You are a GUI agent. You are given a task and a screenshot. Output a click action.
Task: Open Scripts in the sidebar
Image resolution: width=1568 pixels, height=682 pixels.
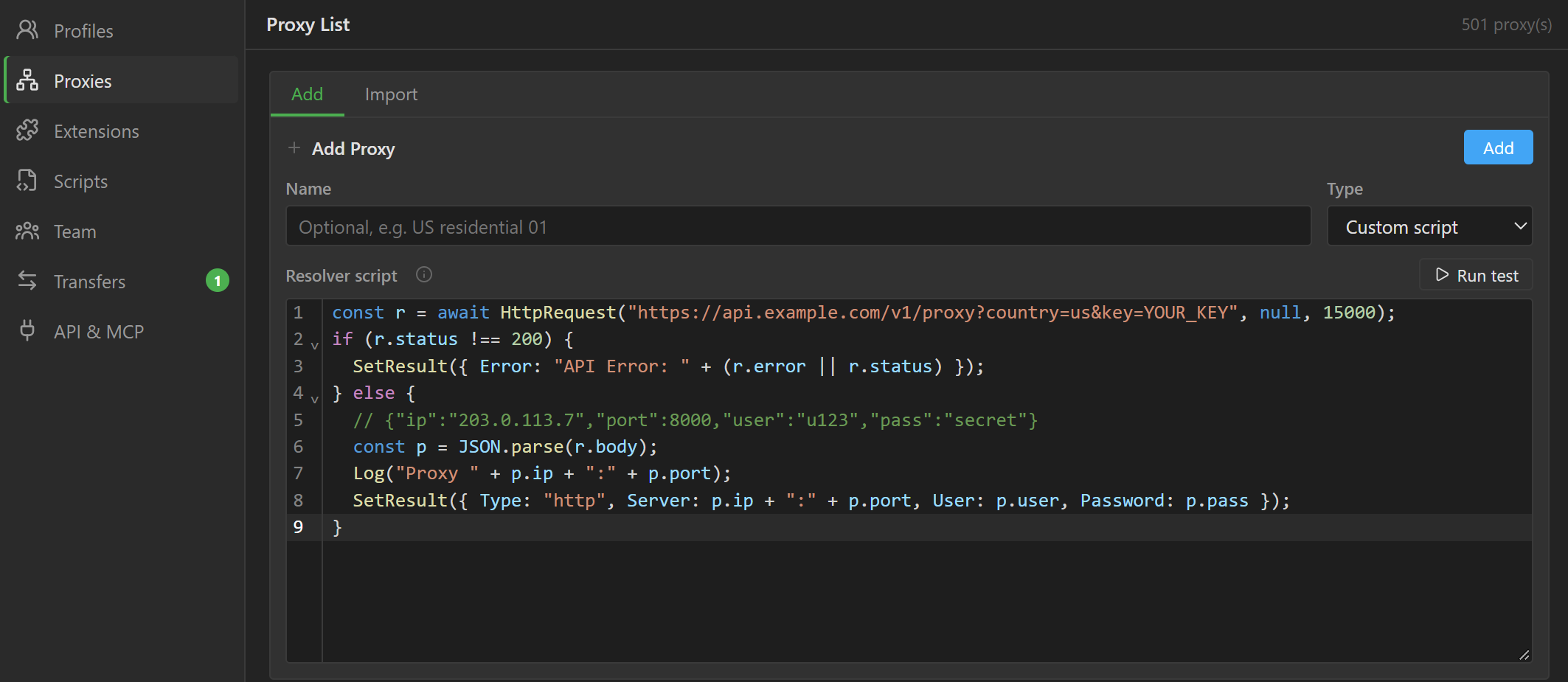tap(121, 181)
